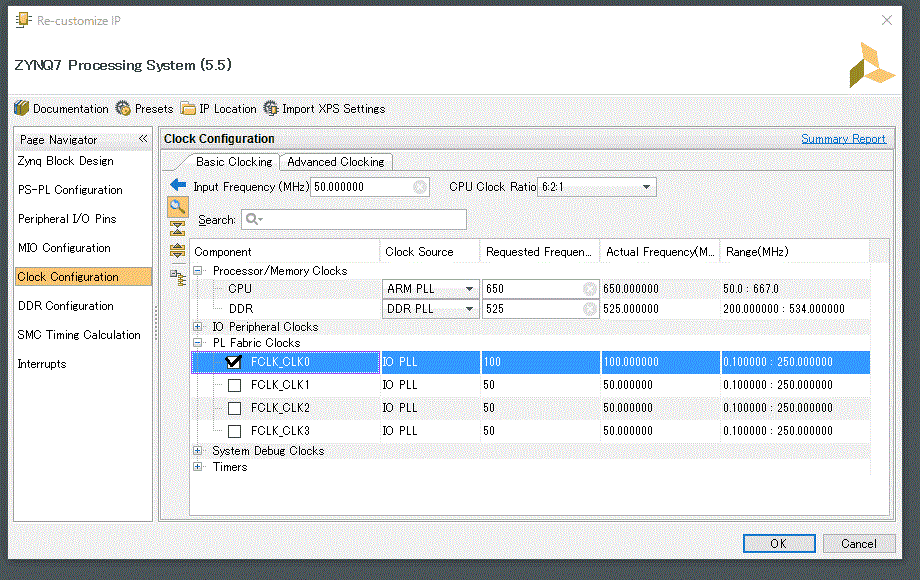Click the Search text field
920x580 pixels.
pyautogui.click(x=354, y=219)
